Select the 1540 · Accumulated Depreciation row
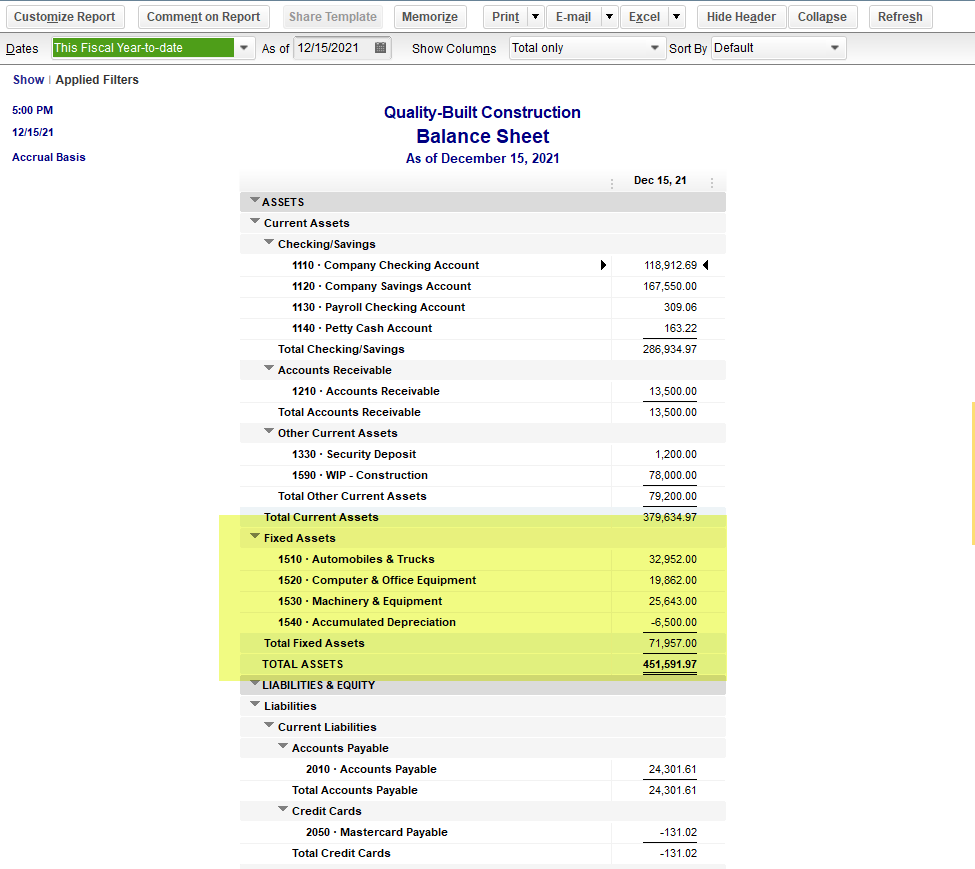 click(483, 622)
